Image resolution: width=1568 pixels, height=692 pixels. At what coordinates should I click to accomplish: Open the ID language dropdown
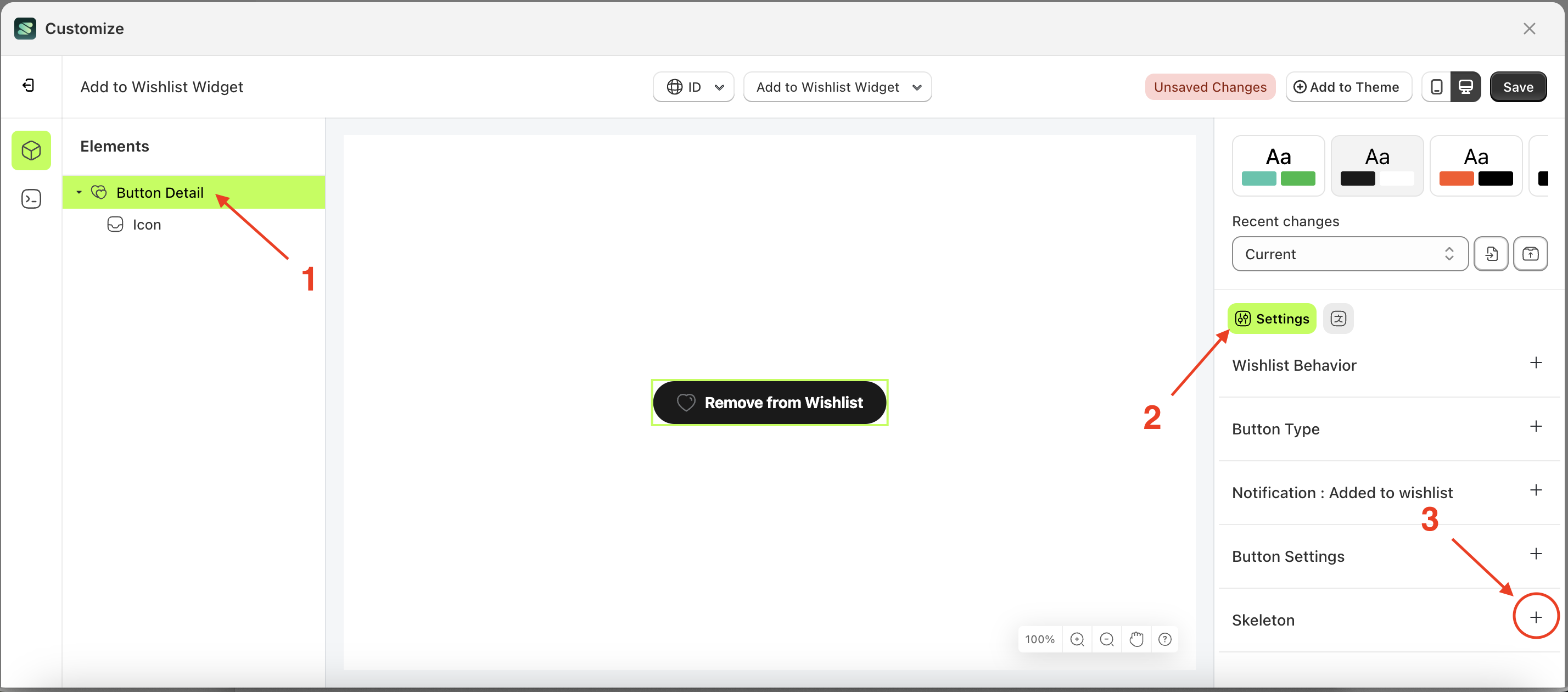coord(693,87)
